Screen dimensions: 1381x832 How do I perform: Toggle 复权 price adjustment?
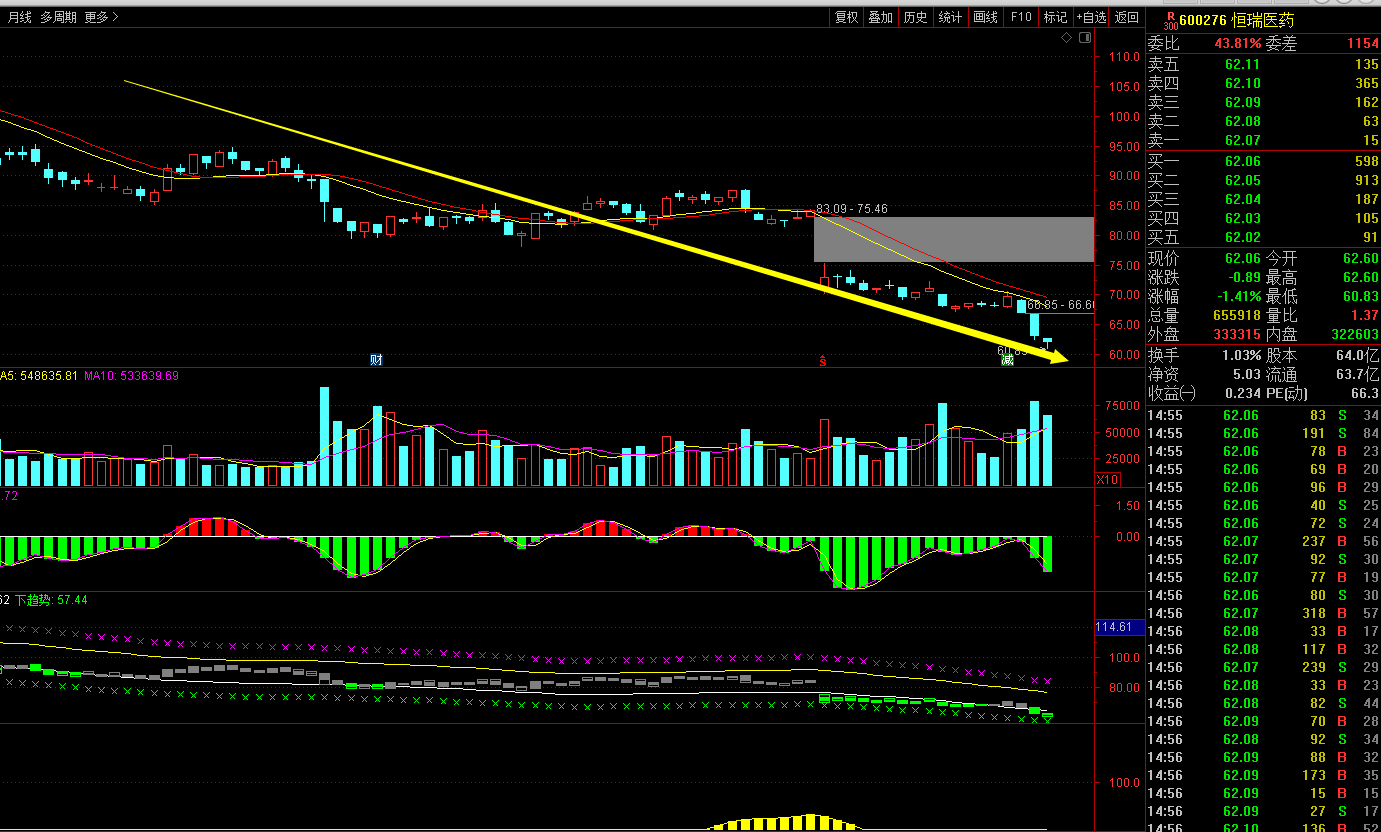[x=846, y=17]
